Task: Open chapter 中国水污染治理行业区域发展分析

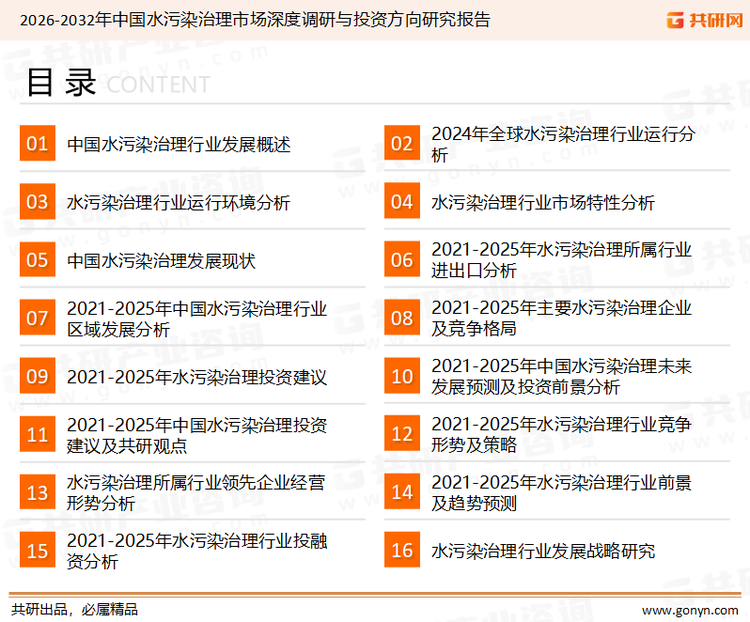Action: pos(197,319)
